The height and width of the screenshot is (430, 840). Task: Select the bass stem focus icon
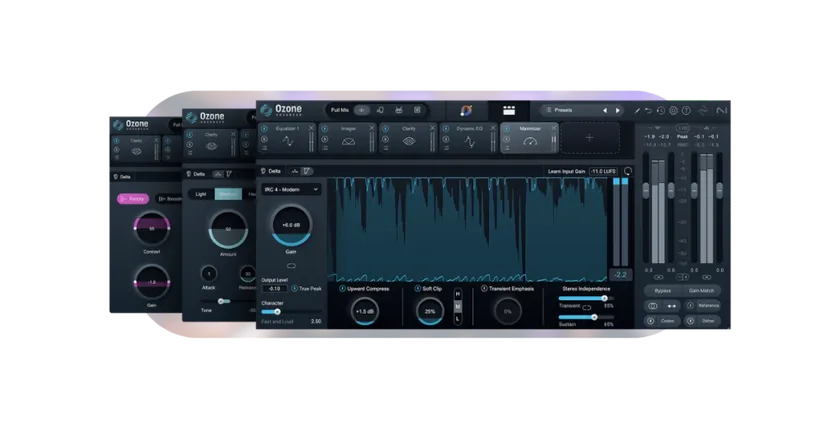417,110
